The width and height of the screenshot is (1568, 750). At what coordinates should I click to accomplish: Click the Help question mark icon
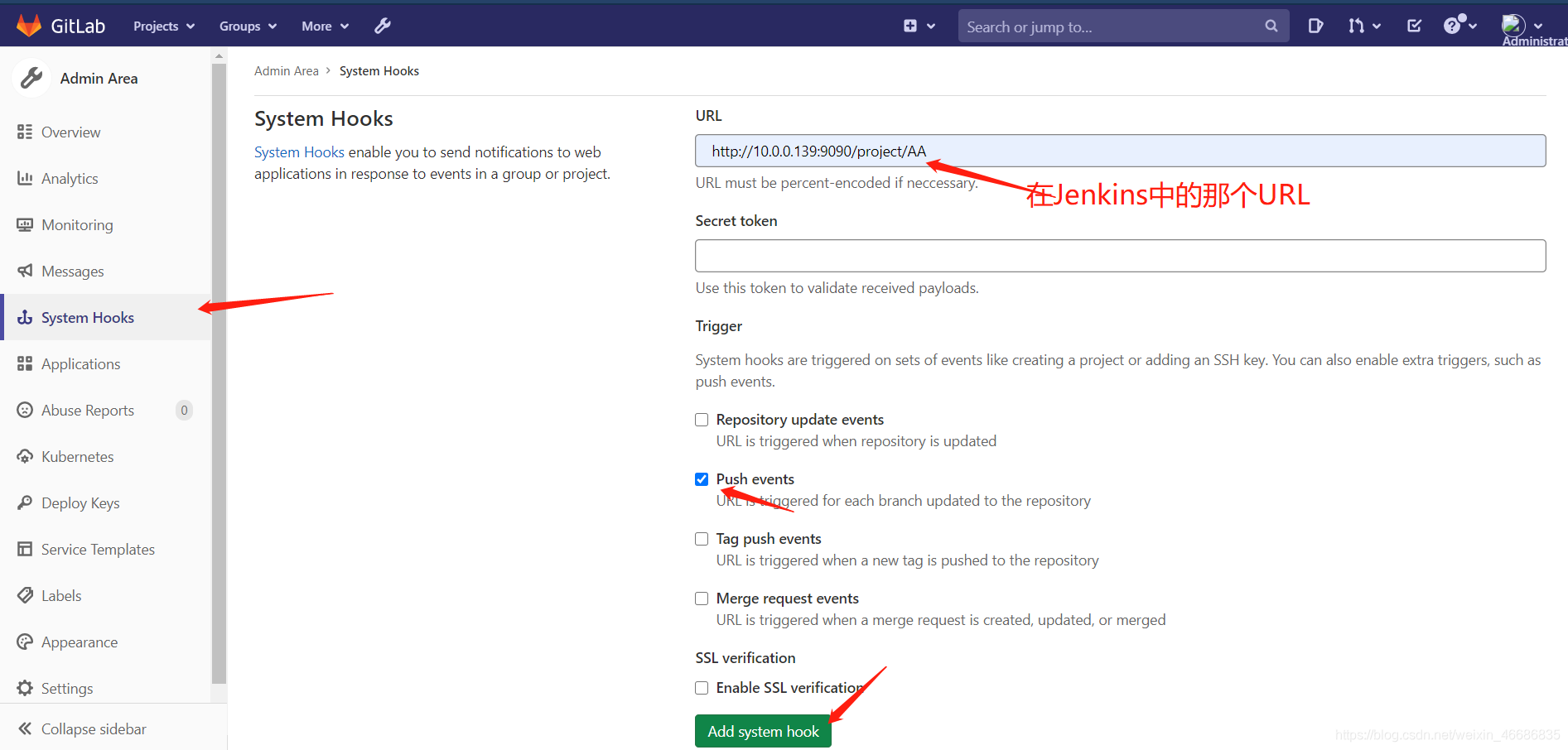(1452, 26)
